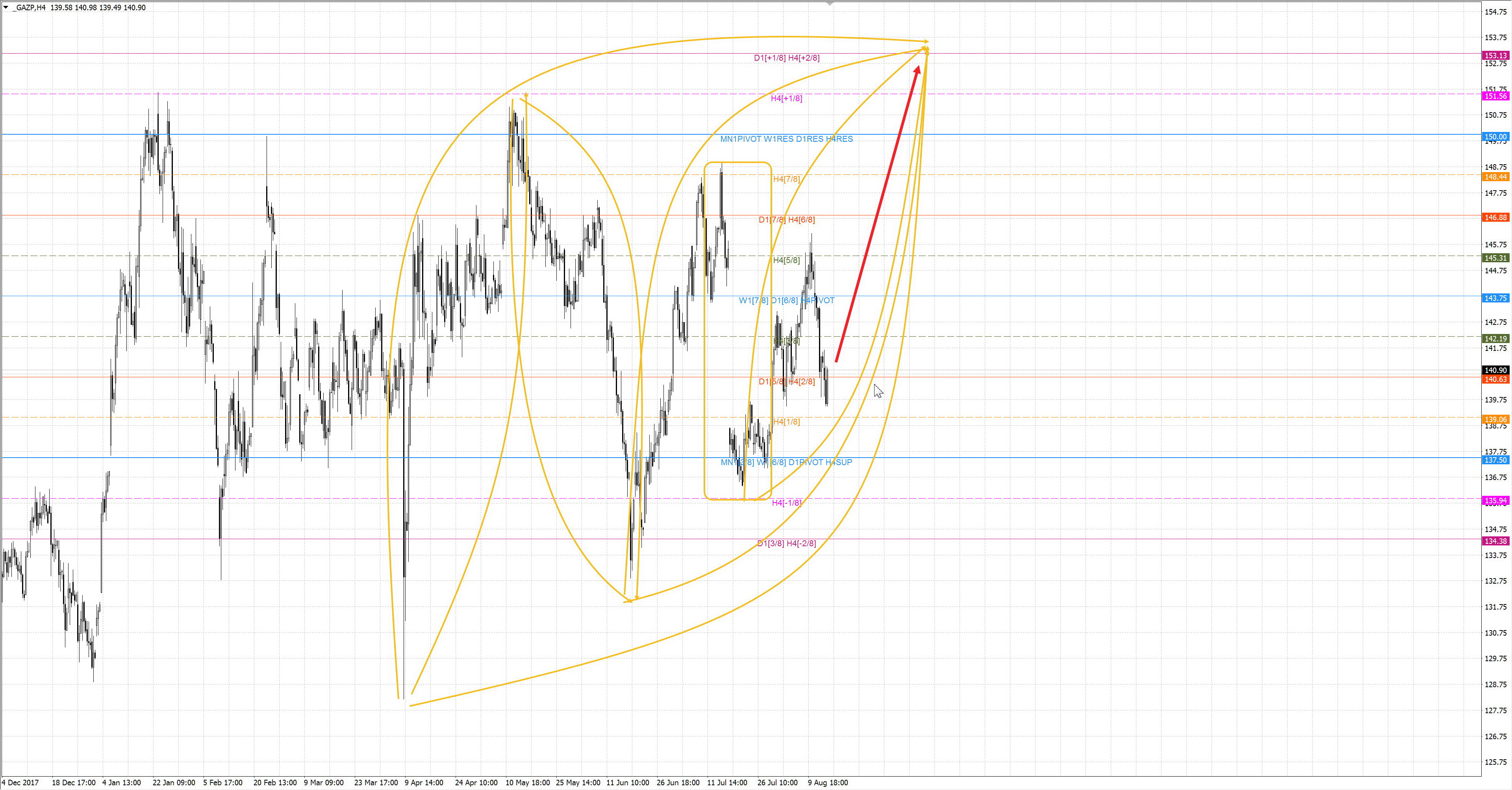
Task: Click the 9 Aug 18:00 date label
Action: 828,783
